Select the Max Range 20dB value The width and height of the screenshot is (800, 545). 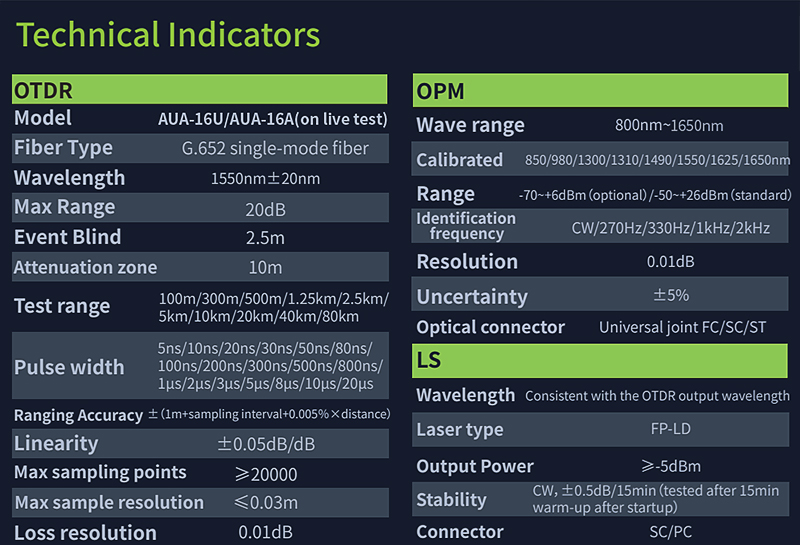click(x=265, y=208)
